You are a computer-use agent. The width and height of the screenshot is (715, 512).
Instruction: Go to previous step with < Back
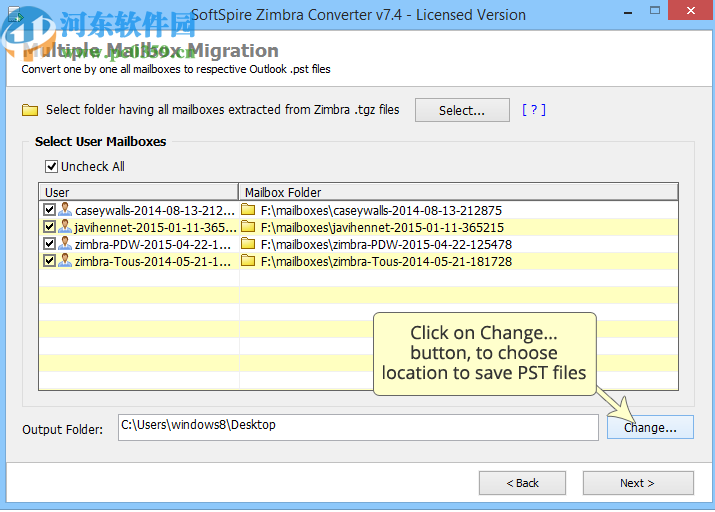click(523, 483)
